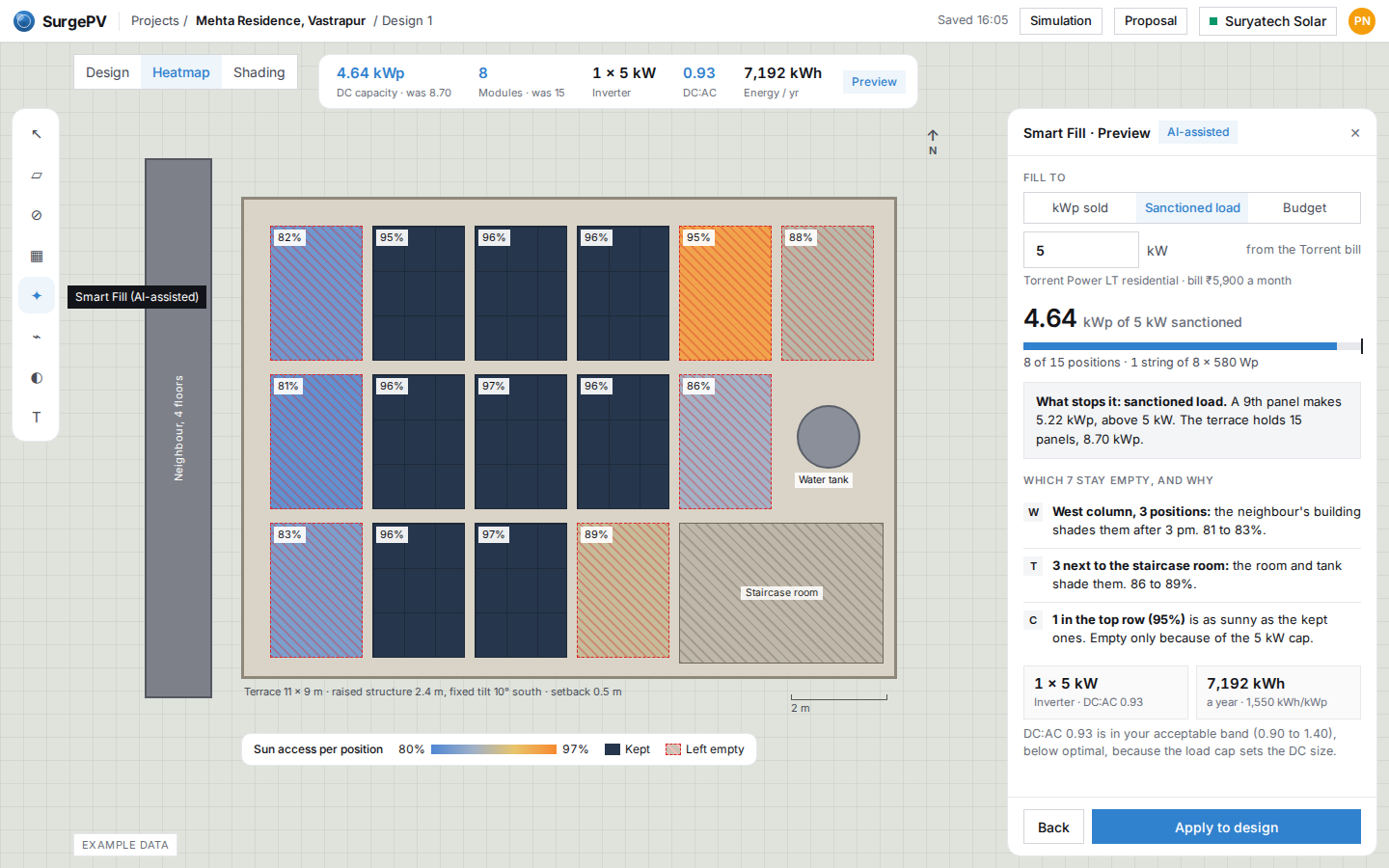Select the empty 89% panel position
Image resolution: width=1389 pixels, height=868 pixels.
623,590
